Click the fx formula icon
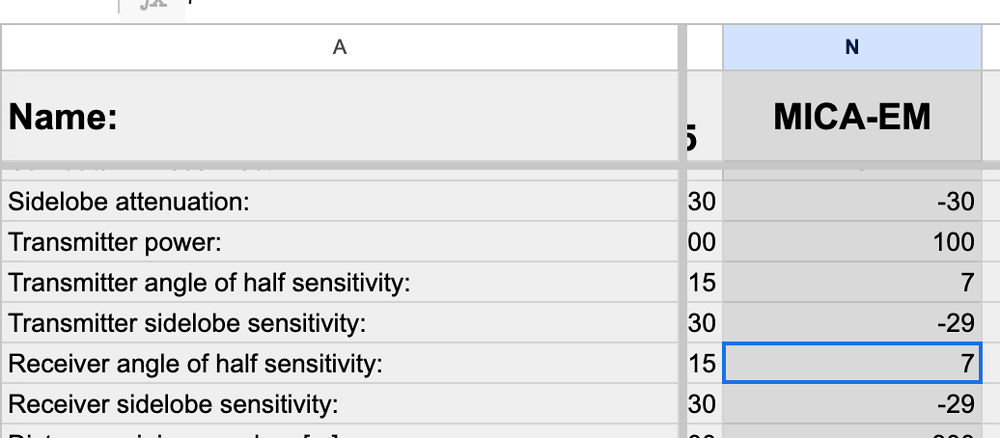 pos(152,6)
